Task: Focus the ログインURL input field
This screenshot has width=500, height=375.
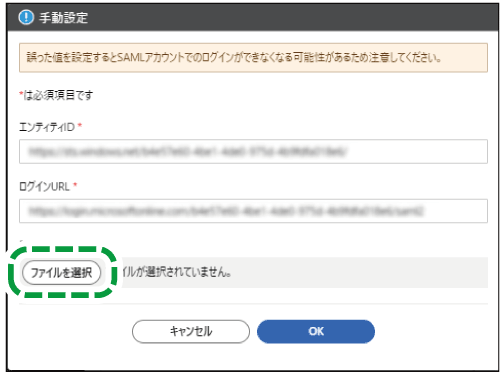Action: [x=253, y=211]
